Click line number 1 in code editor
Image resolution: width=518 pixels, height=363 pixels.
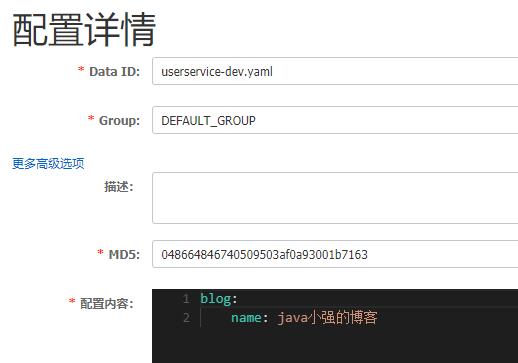(x=186, y=299)
